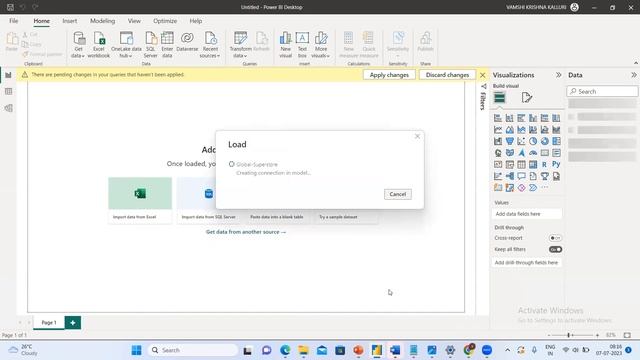
Task: Select the Funnel chart visual
Action: (510, 141)
